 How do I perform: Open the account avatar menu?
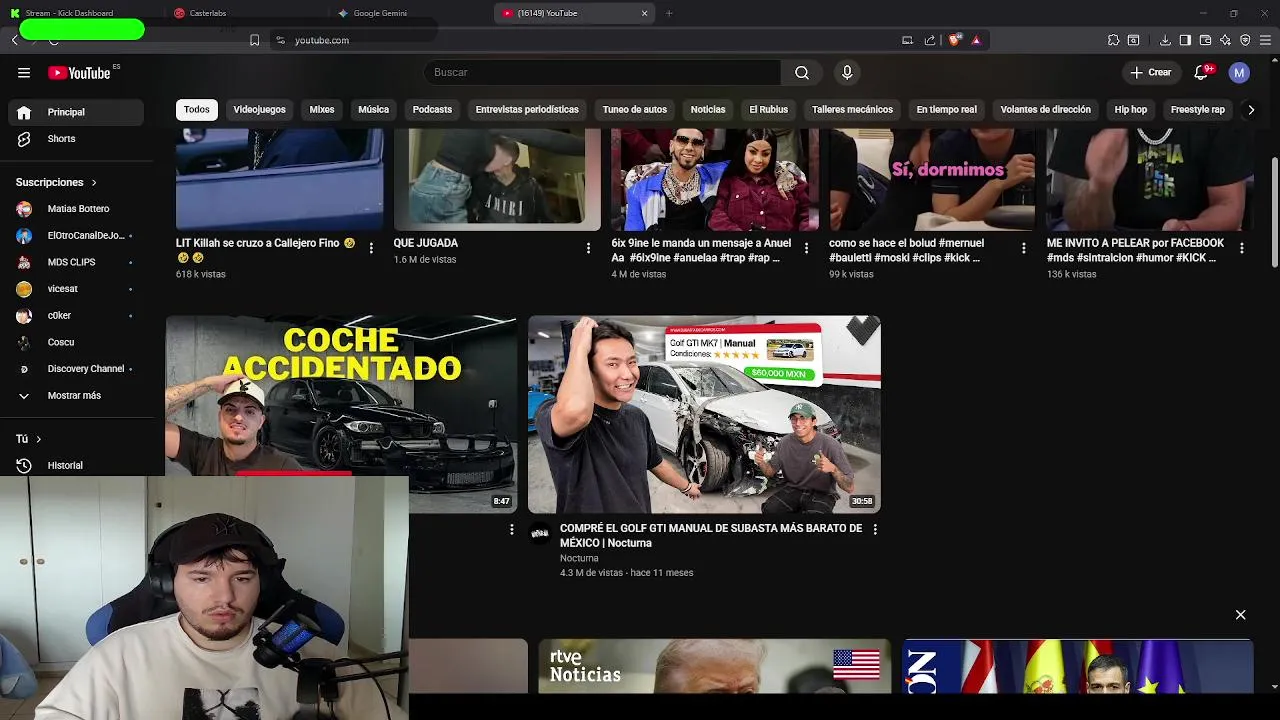tap(1239, 72)
